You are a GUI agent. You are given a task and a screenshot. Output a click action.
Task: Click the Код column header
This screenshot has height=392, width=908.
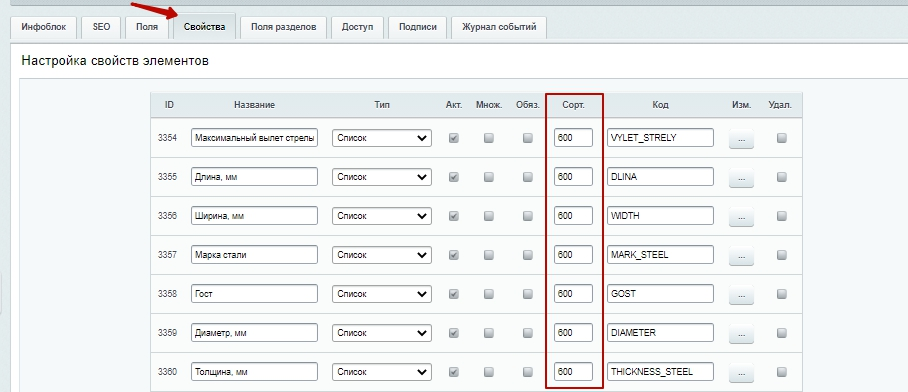(660, 105)
